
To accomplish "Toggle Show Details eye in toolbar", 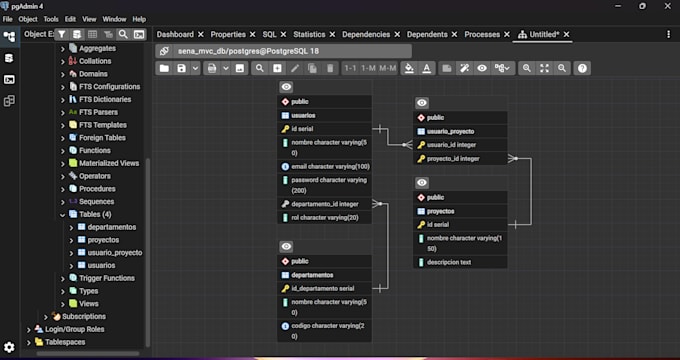I will click(482, 68).
